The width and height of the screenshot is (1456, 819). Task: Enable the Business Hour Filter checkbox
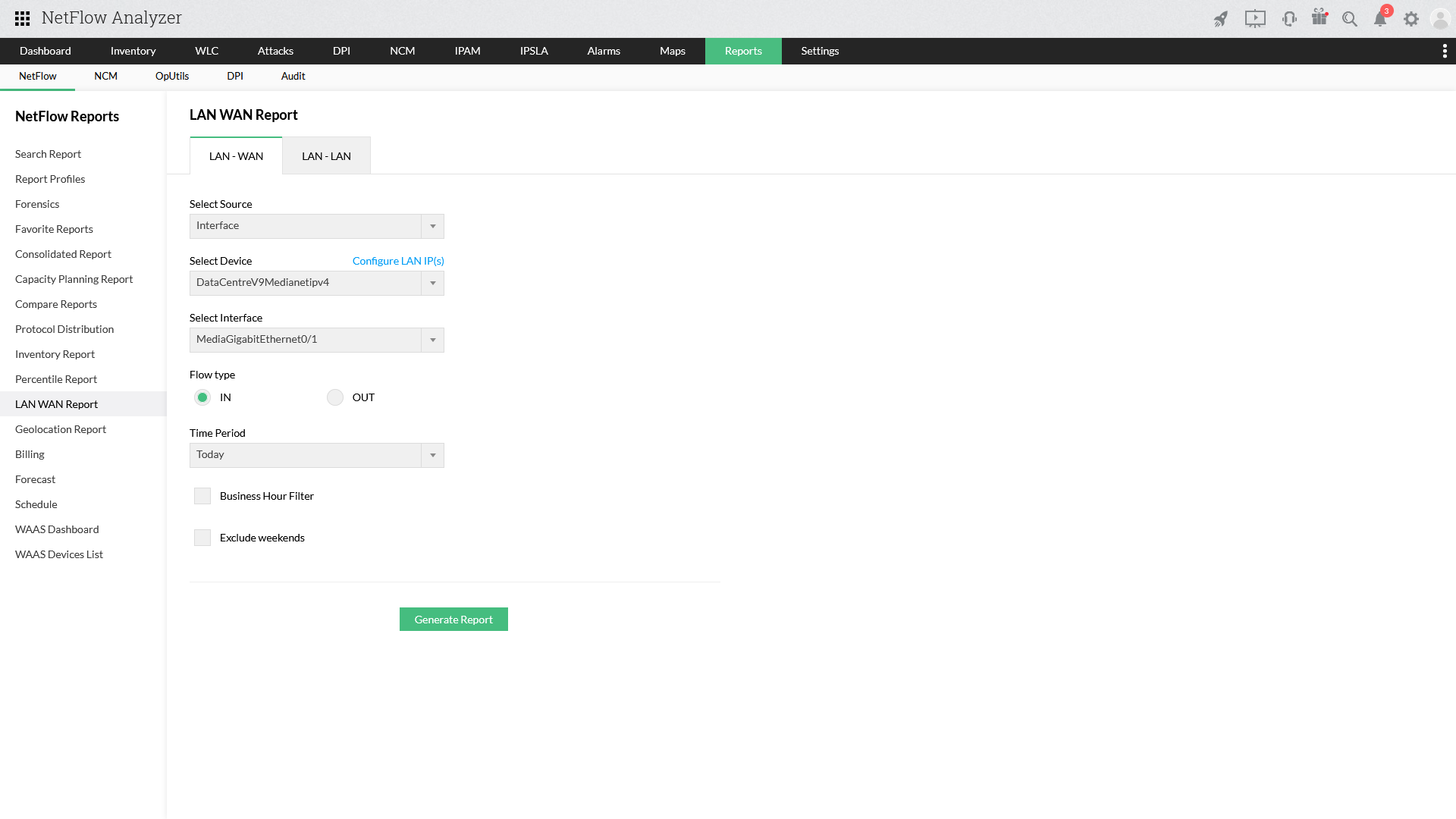pyautogui.click(x=202, y=496)
